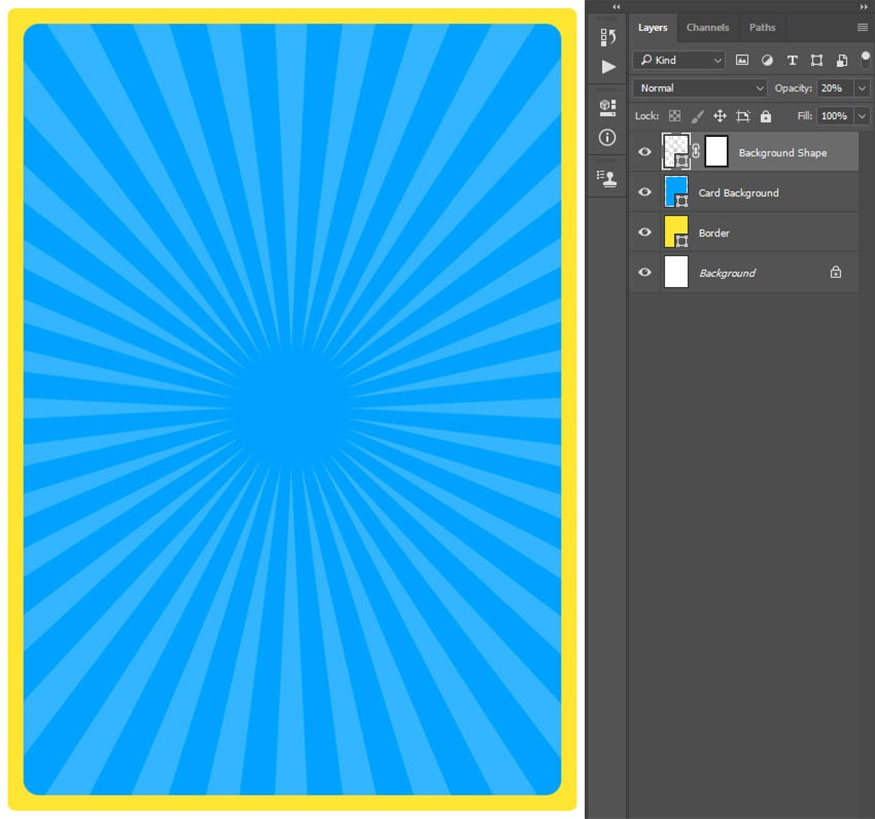Open the Actions panel play icon
The width and height of the screenshot is (875, 819).
608,67
